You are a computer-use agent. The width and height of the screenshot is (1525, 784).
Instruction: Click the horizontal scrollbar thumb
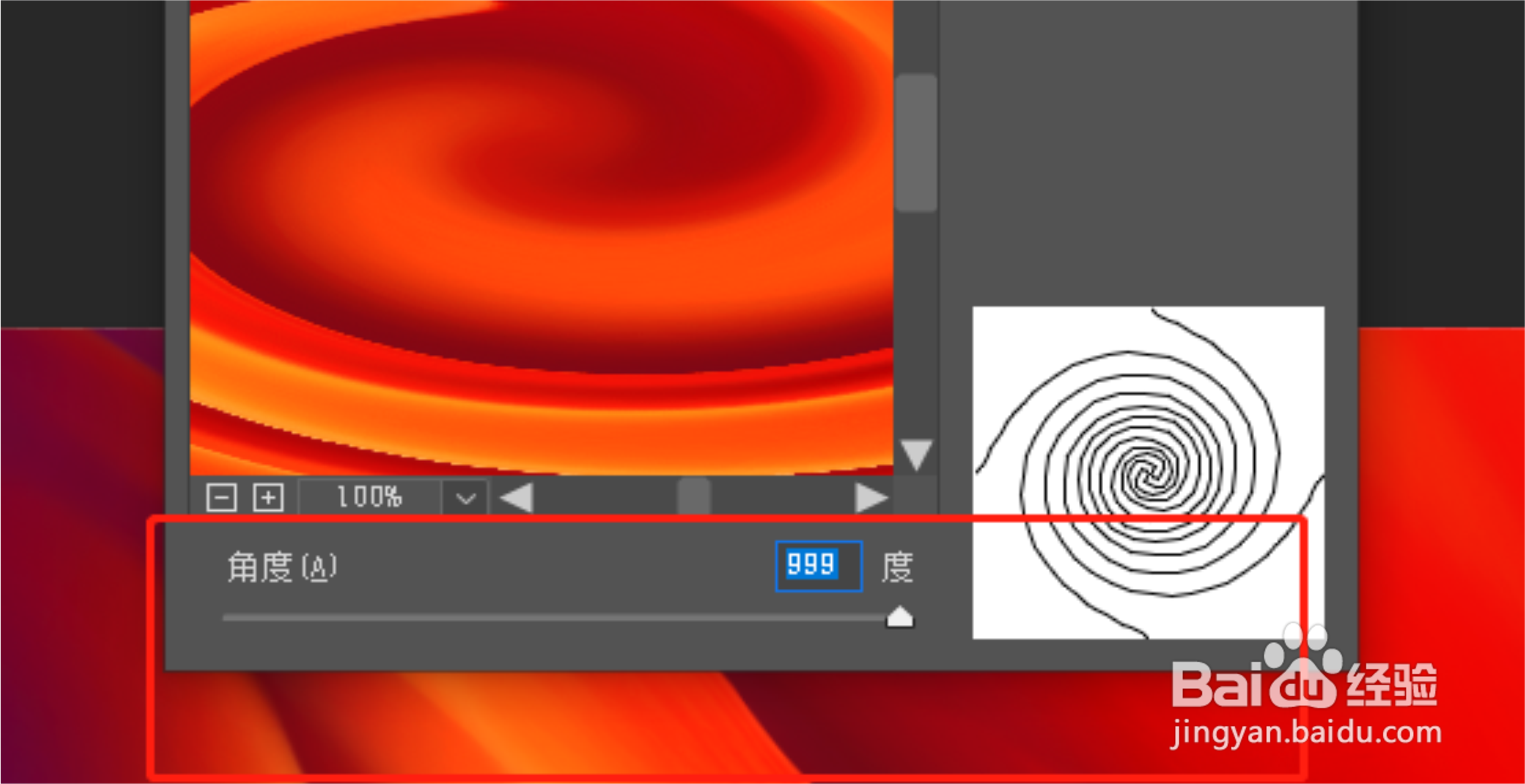click(x=694, y=498)
